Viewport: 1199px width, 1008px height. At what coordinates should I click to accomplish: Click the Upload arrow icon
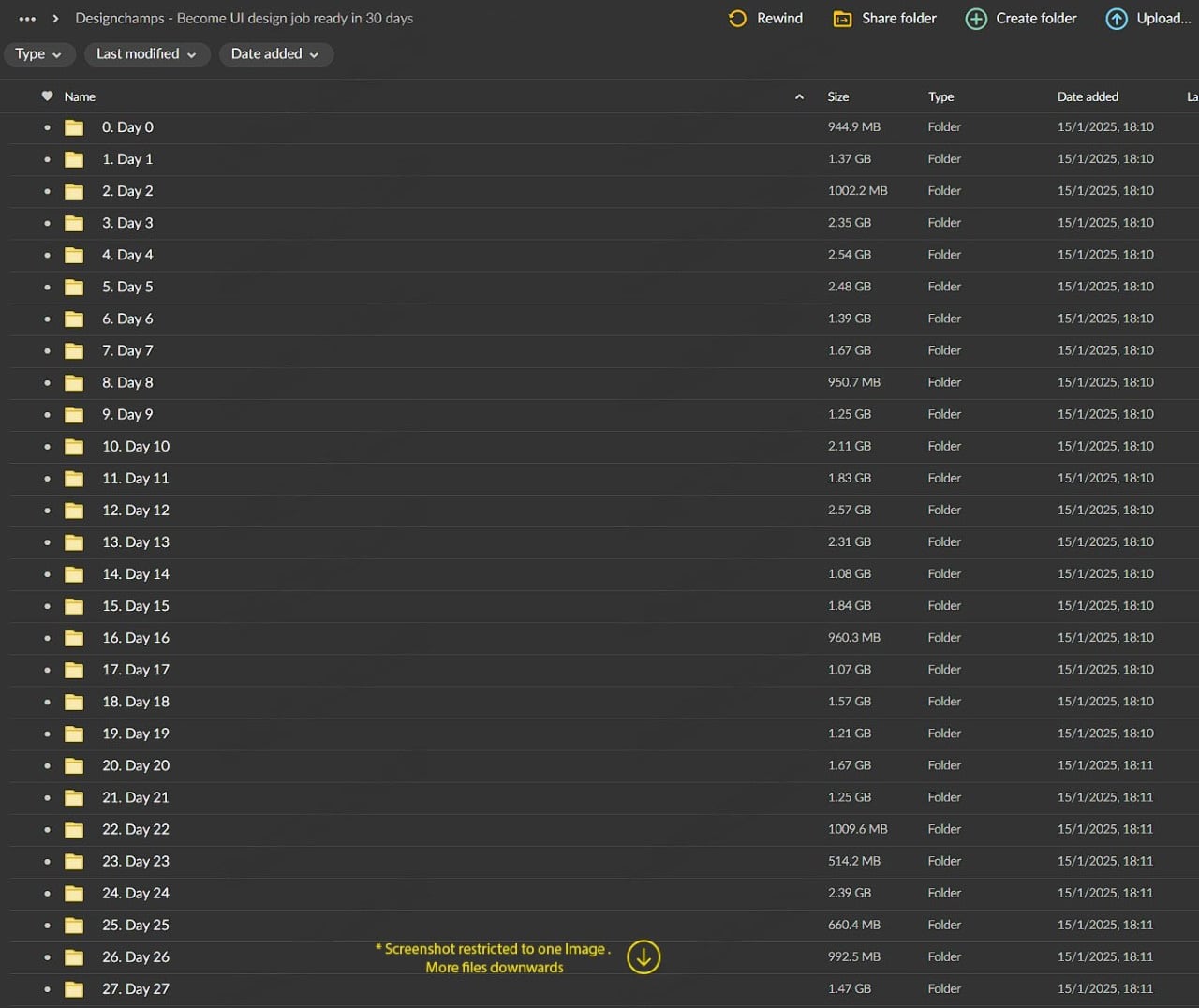tap(1116, 19)
